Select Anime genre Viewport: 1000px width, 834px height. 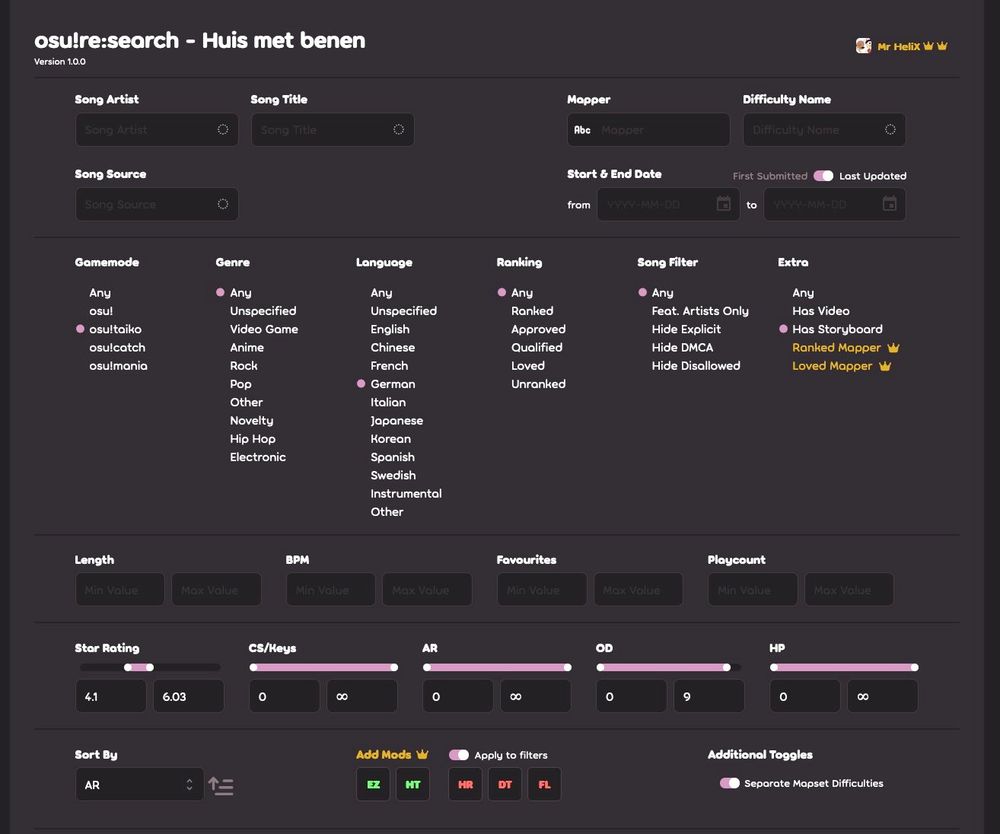[247, 348]
